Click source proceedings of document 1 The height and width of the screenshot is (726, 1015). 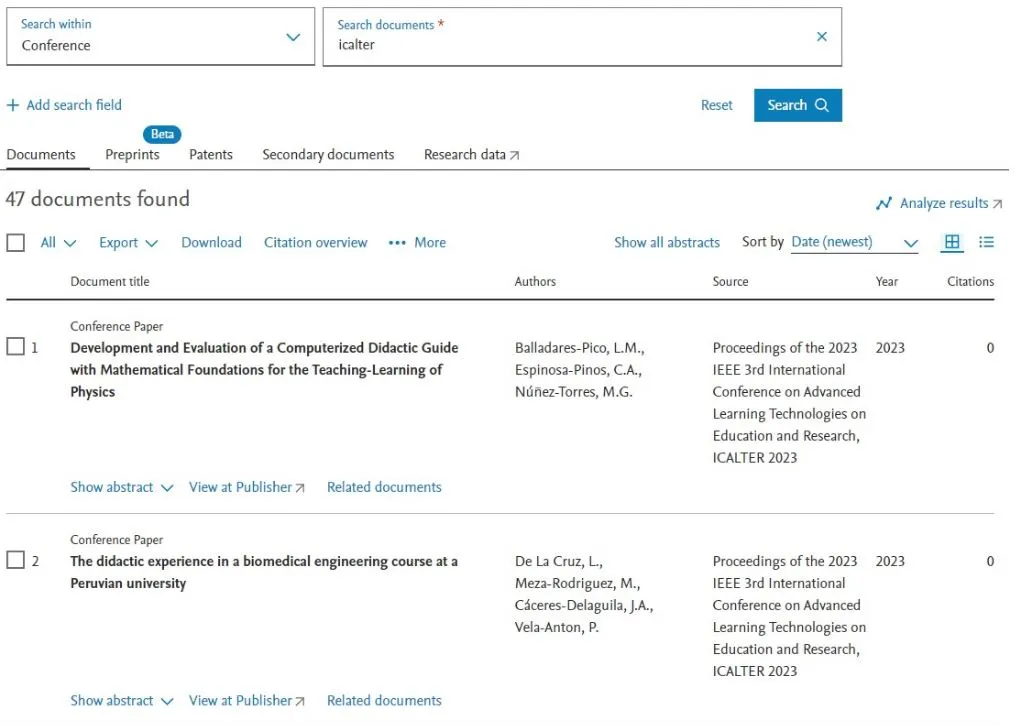click(789, 402)
